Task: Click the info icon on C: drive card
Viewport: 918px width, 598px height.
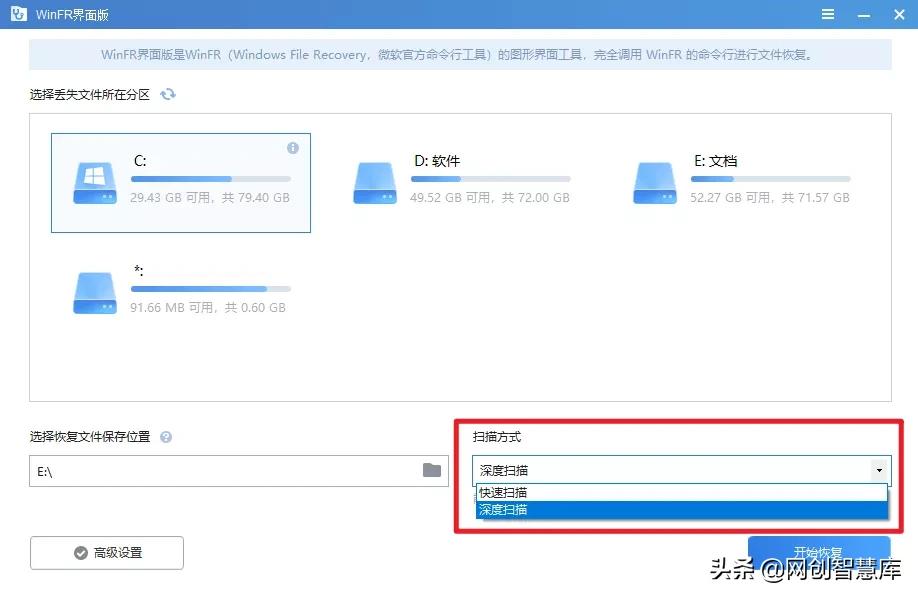Action: click(x=292, y=148)
